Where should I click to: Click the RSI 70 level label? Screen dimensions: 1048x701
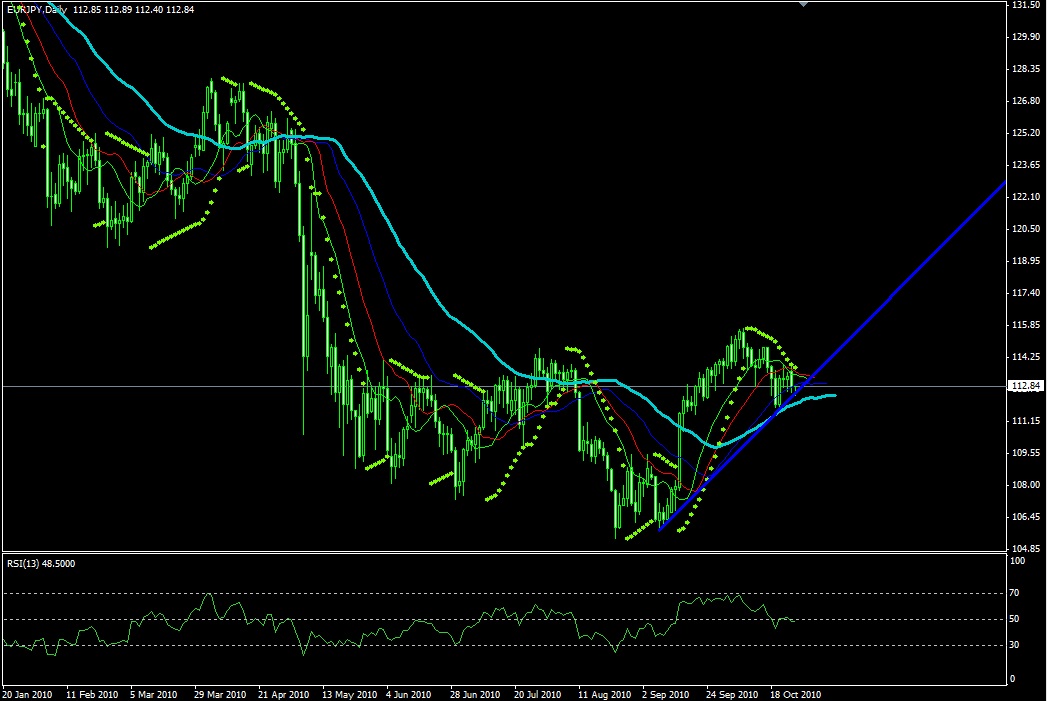pos(1015,593)
